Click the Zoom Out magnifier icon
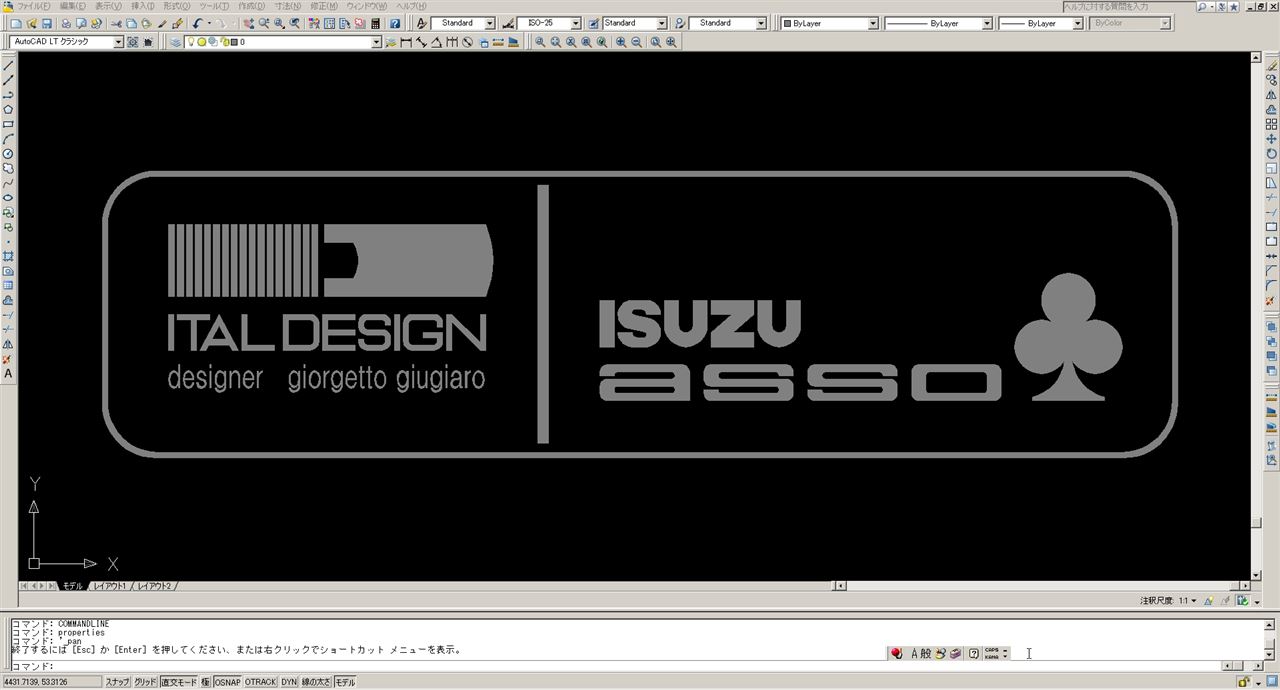Viewport: 1280px width, 690px height. (636, 42)
